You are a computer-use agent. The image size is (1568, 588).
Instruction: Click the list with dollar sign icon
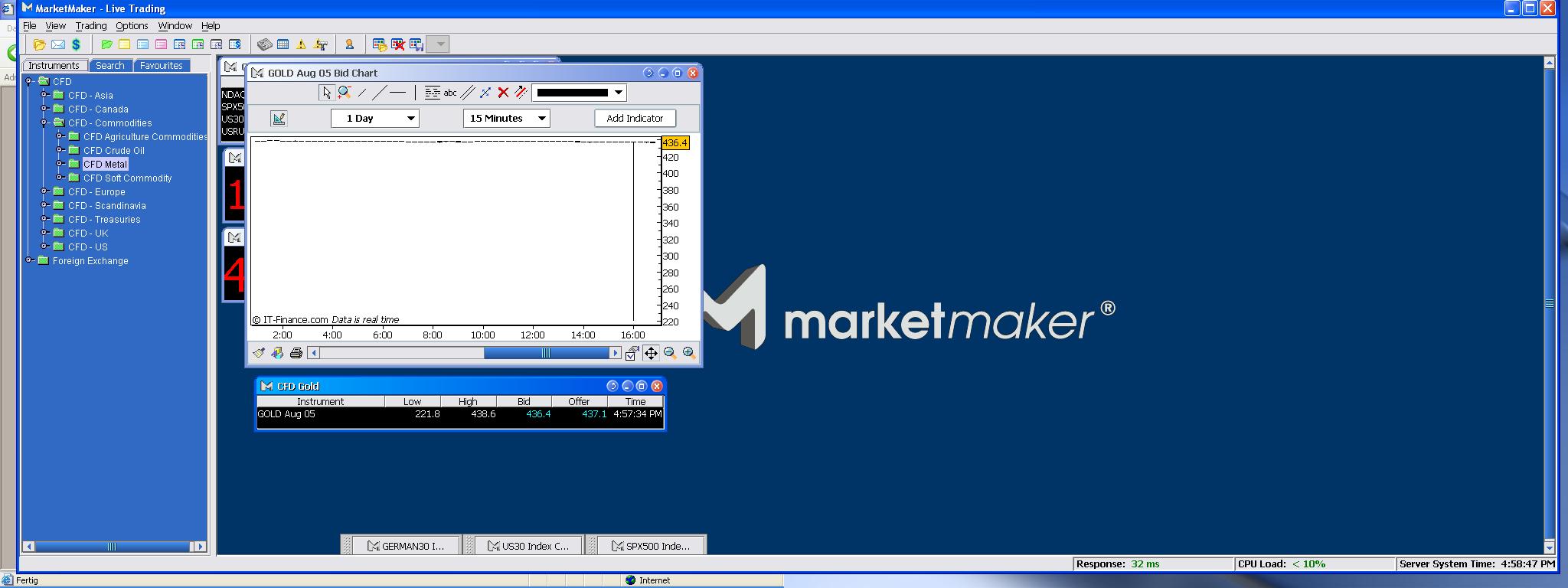(234, 44)
